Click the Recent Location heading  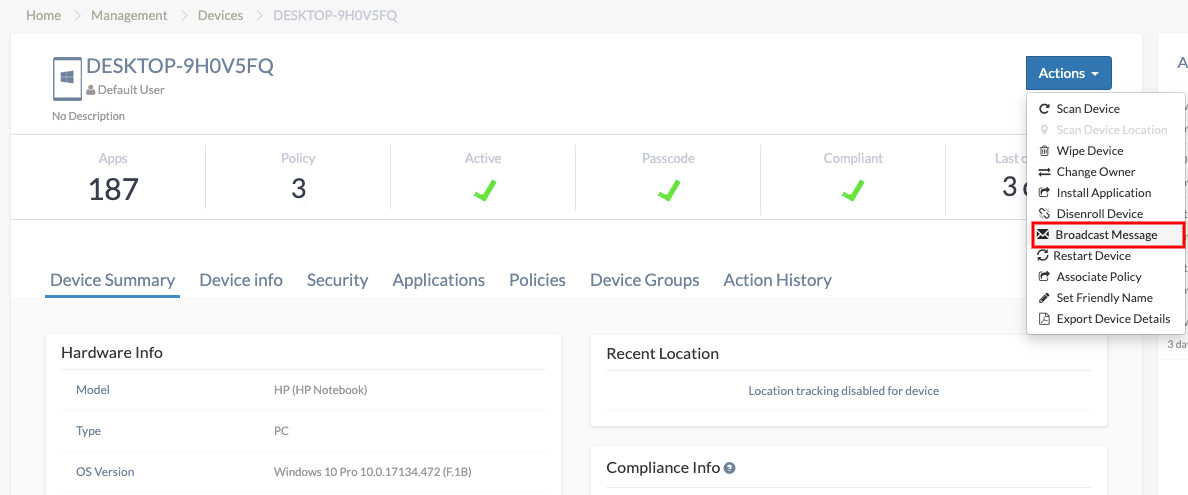click(663, 354)
